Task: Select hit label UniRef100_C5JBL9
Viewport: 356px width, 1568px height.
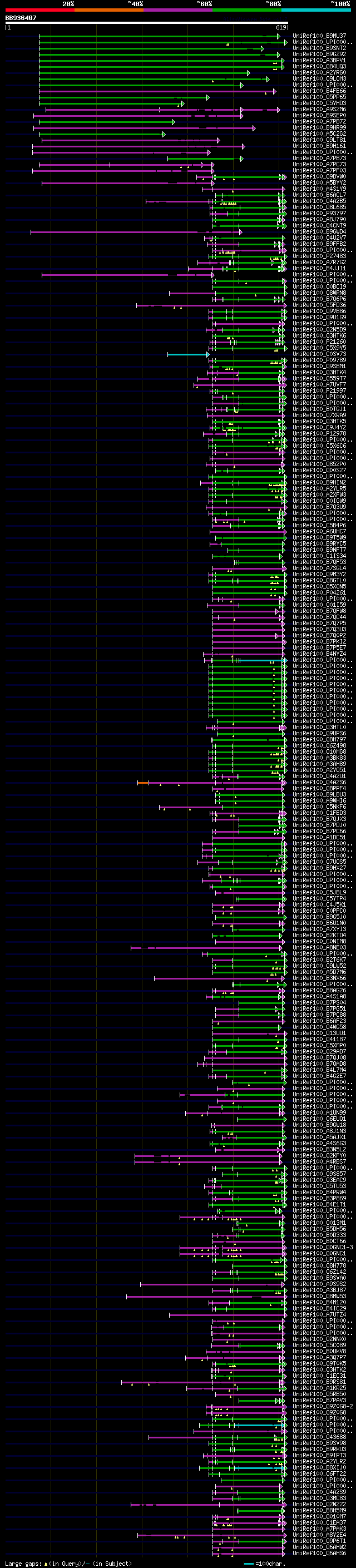Action: tap(319, 892)
